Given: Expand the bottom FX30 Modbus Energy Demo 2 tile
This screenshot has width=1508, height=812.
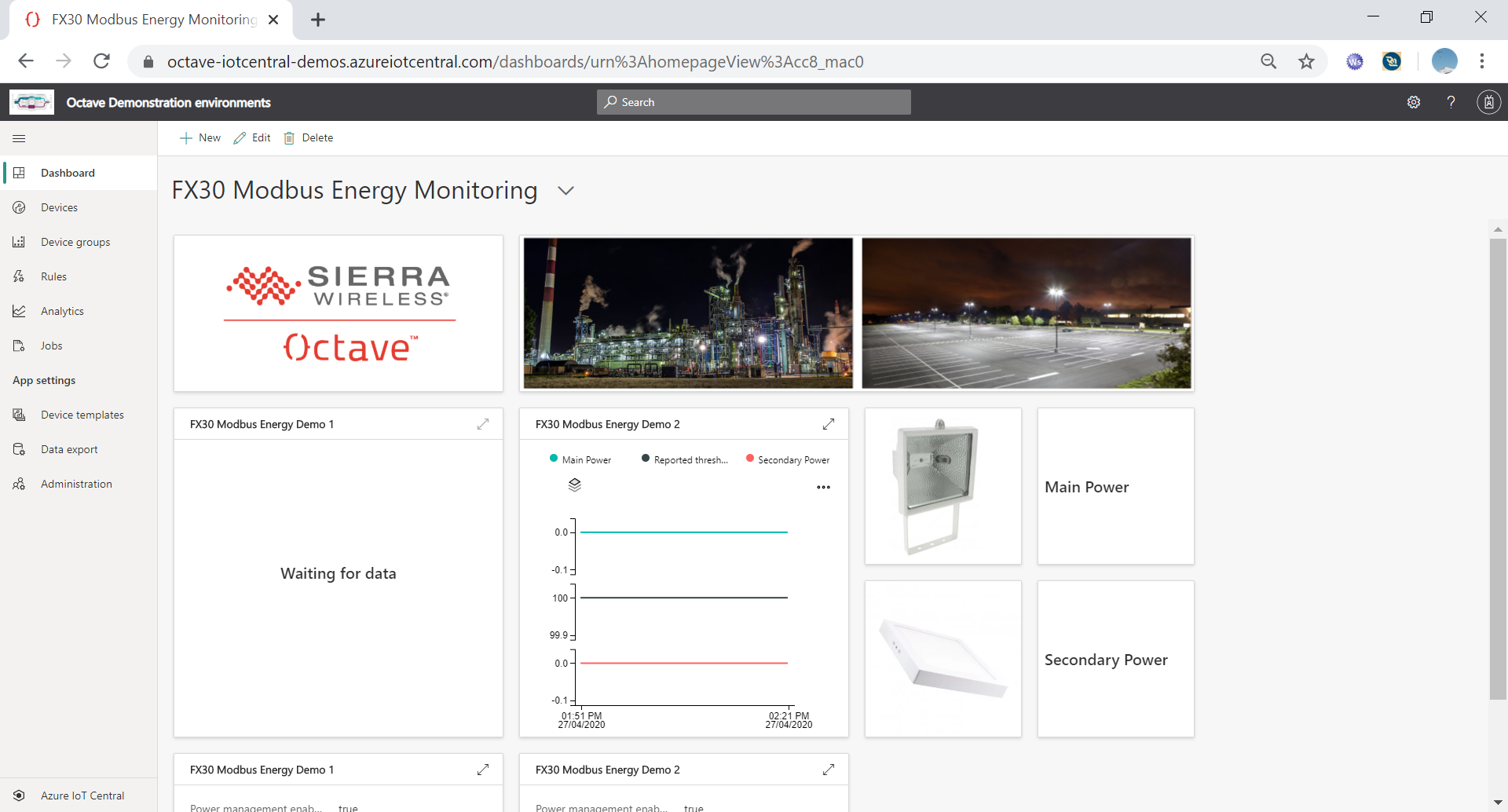Looking at the screenshot, I should pyautogui.click(x=829, y=770).
